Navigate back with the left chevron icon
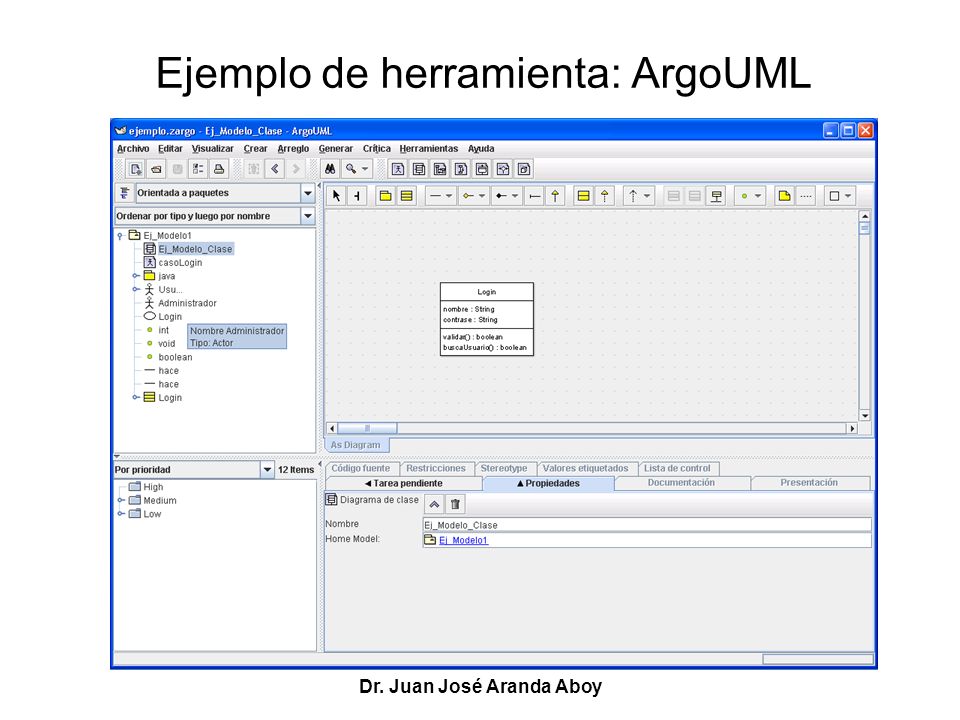Screen dimensions: 960x720 [x=275, y=169]
